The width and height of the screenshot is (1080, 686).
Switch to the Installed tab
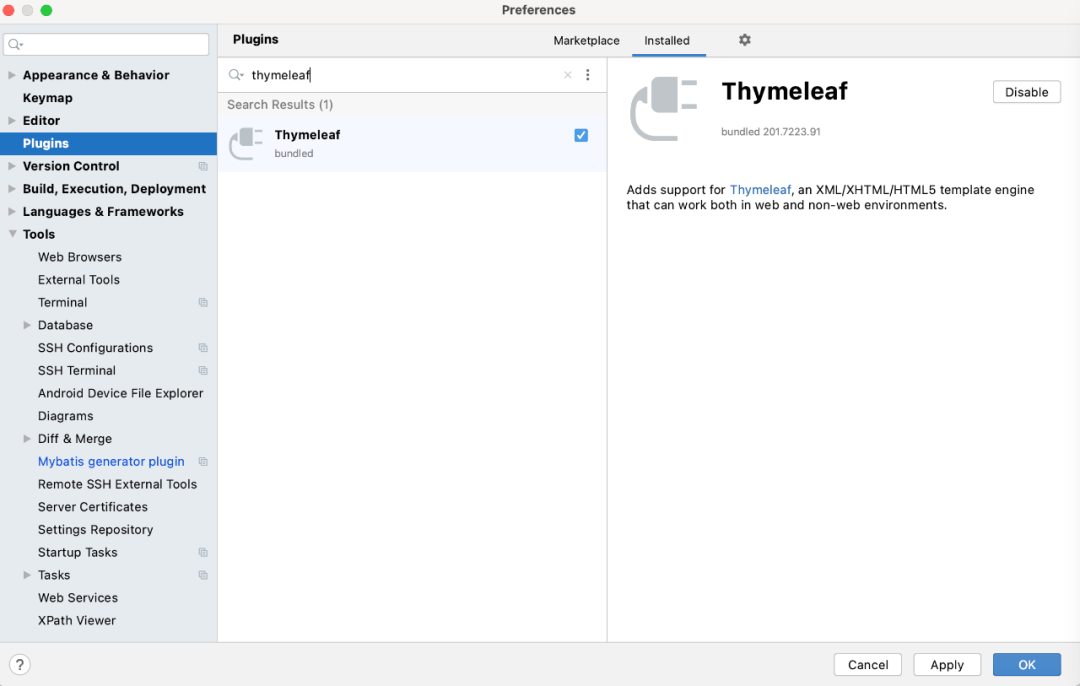pyautogui.click(x=667, y=41)
